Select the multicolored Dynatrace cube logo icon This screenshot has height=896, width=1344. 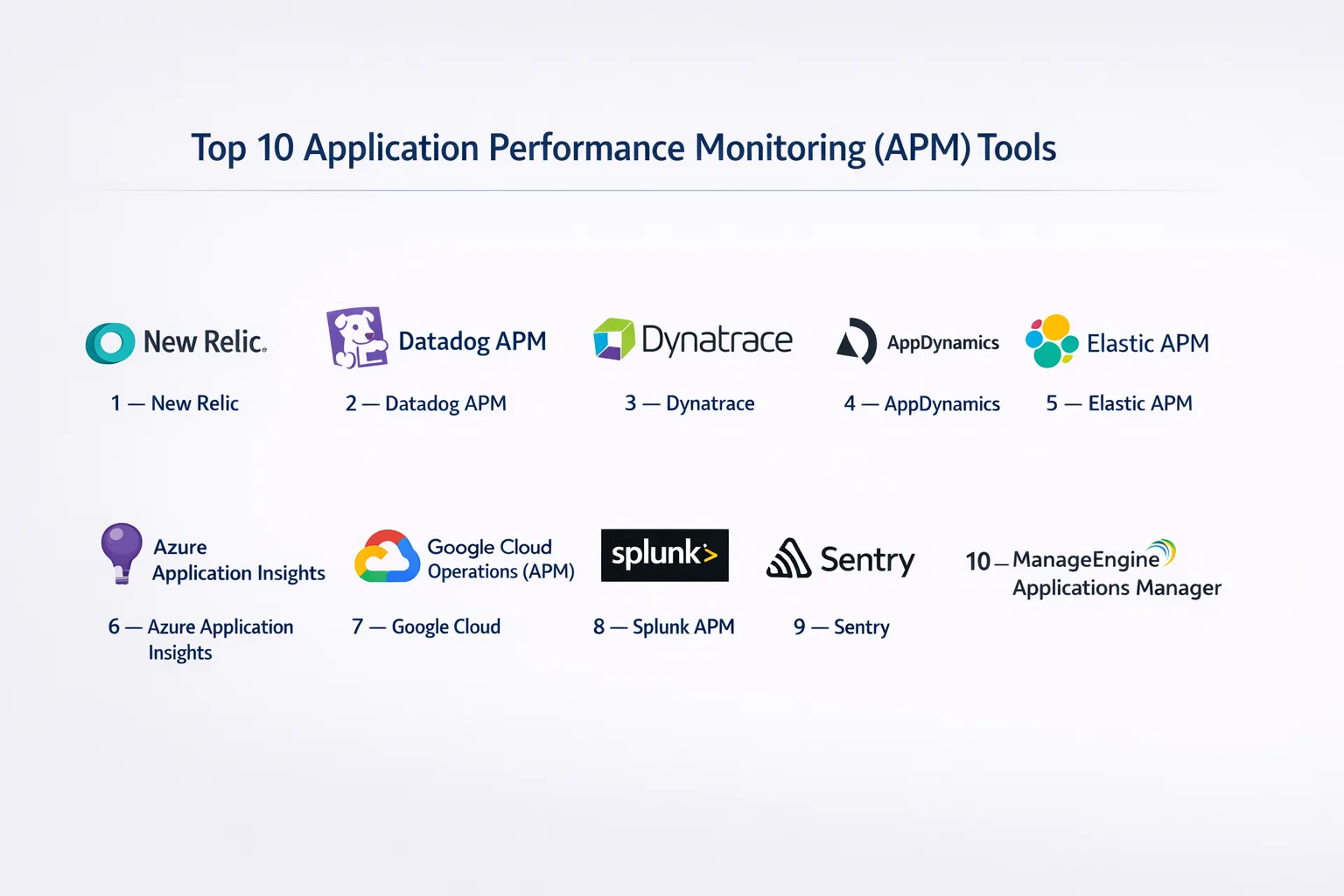pos(614,339)
